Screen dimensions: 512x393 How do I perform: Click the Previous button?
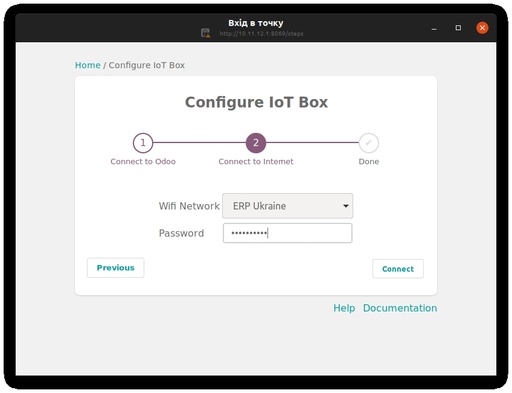point(116,268)
